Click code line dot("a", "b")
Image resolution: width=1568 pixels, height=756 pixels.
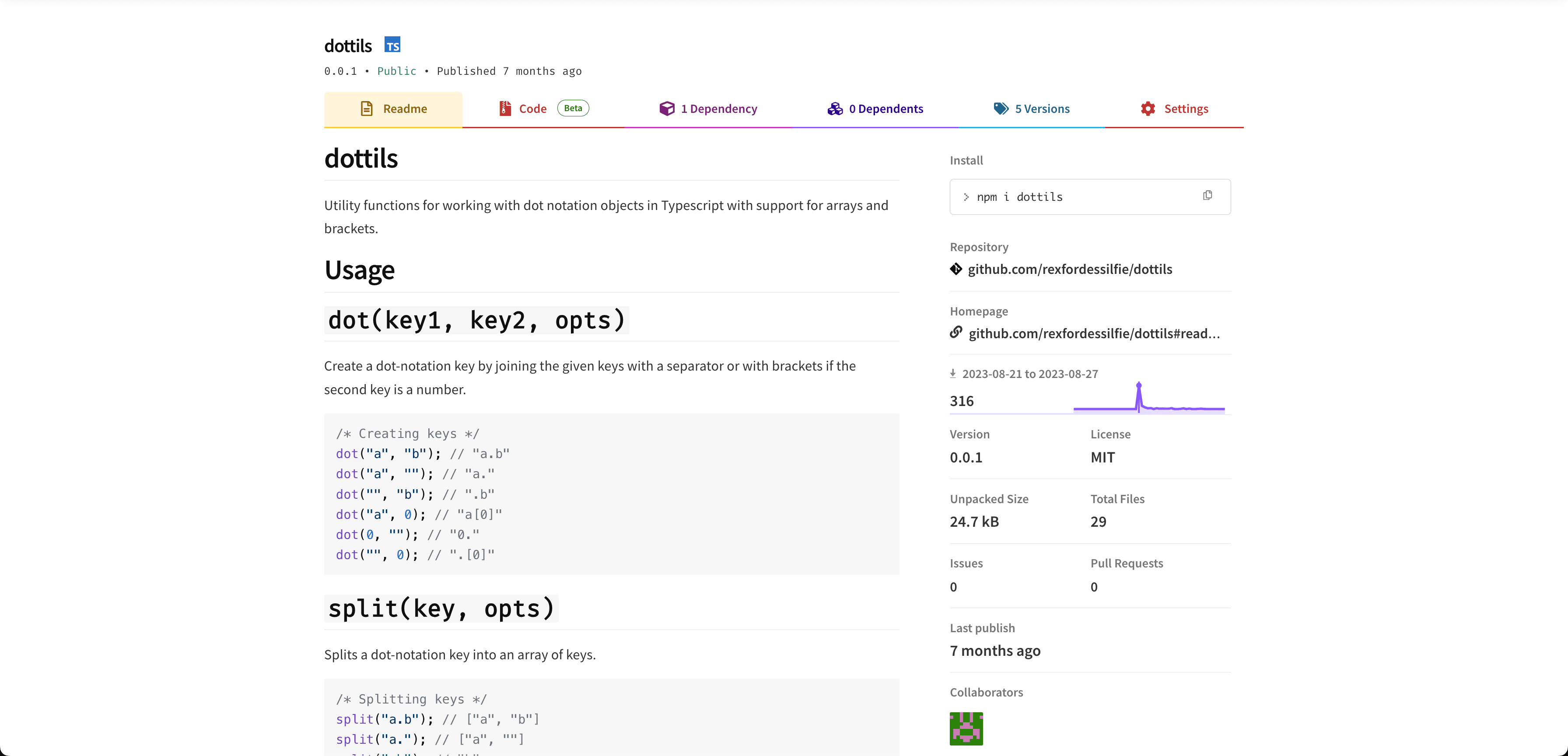coord(423,454)
